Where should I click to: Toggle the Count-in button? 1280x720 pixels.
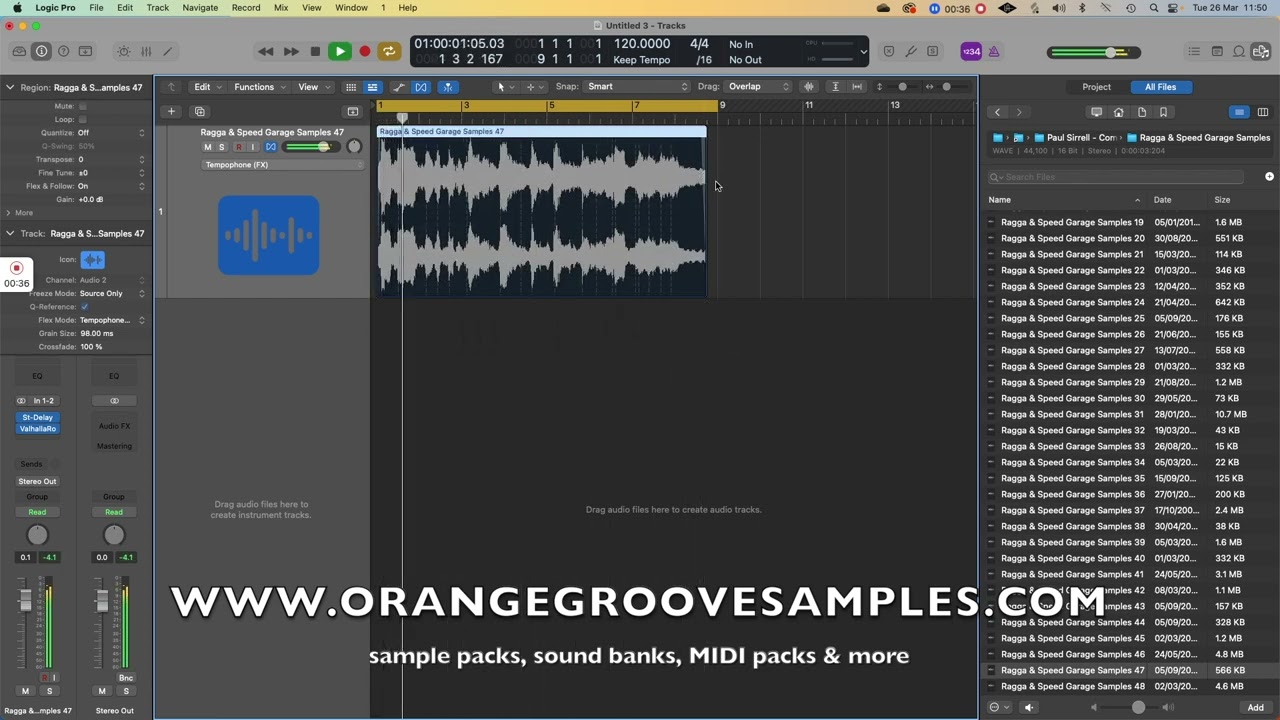[x=971, y=51]
